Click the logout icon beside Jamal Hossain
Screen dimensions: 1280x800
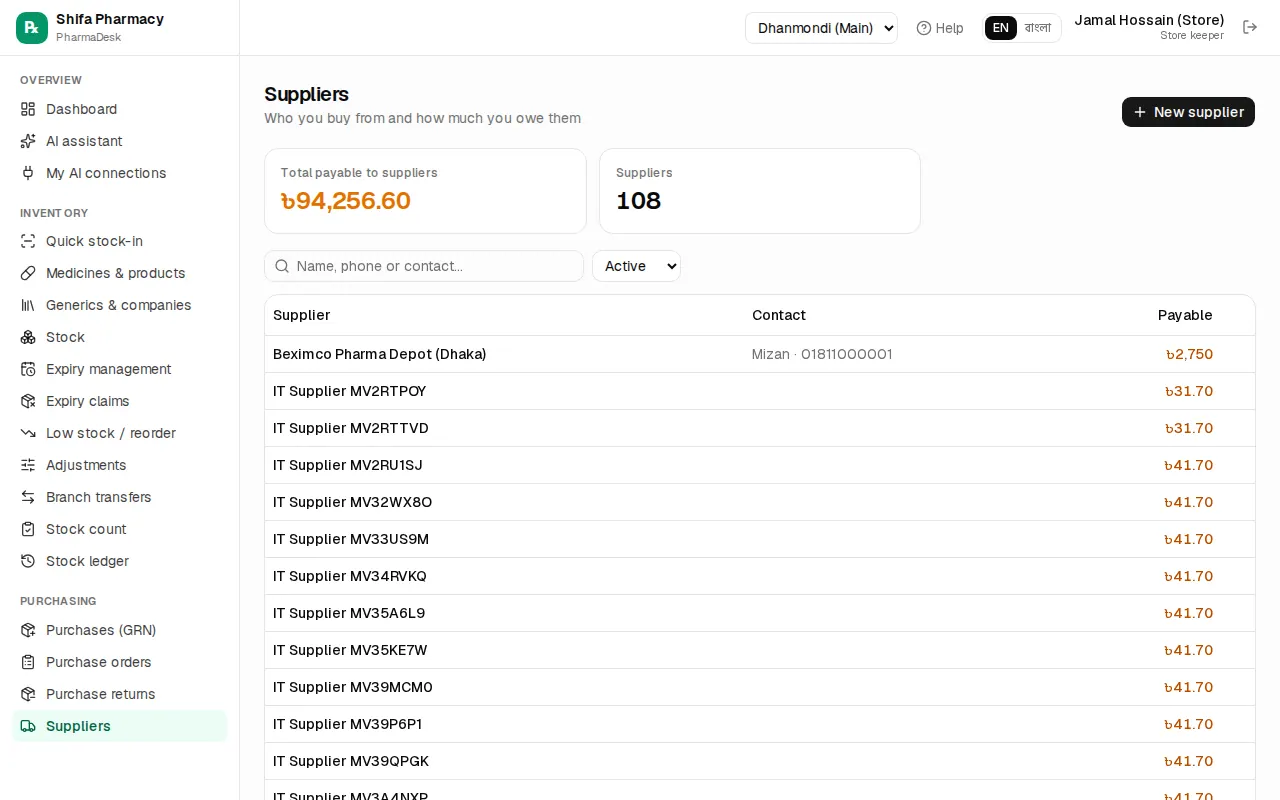coord(1250,27)
